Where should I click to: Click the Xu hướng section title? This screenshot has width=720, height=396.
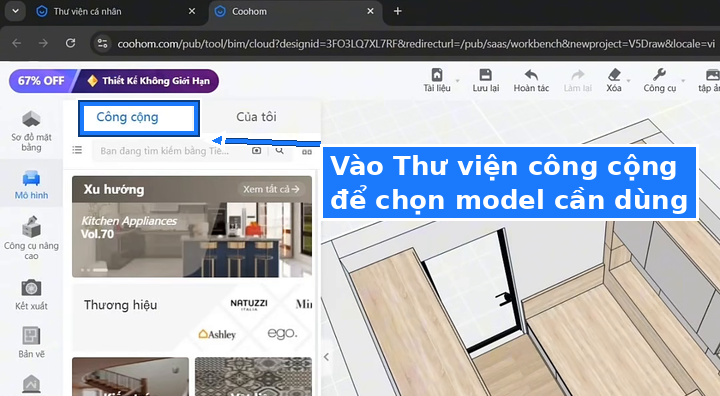click(x=114, y=189)
